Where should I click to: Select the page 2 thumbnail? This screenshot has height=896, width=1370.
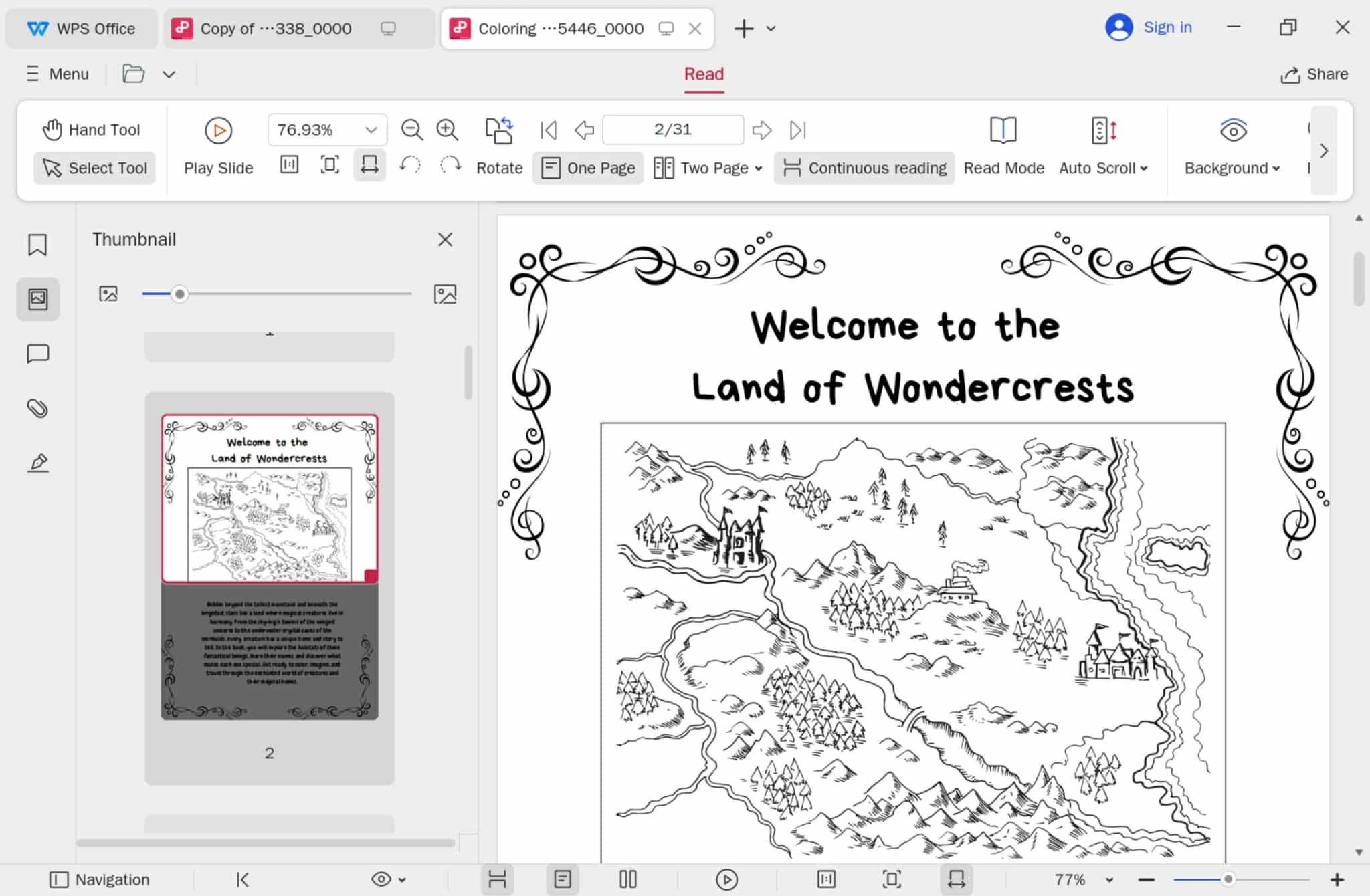click(x=270, y=567)
